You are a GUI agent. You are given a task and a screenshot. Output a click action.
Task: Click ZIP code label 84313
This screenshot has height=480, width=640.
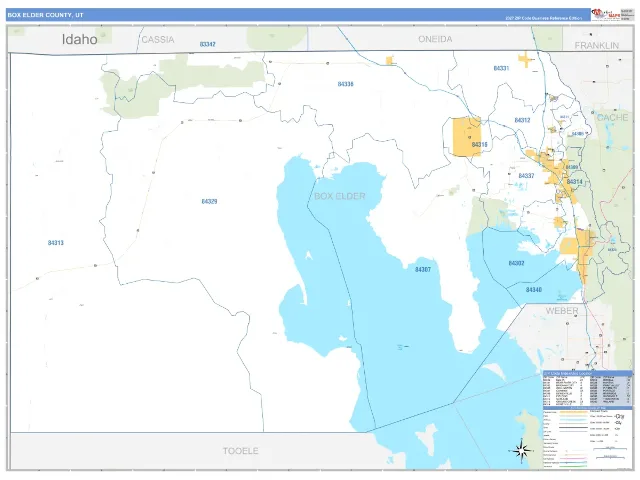click(x=56, y=243)
